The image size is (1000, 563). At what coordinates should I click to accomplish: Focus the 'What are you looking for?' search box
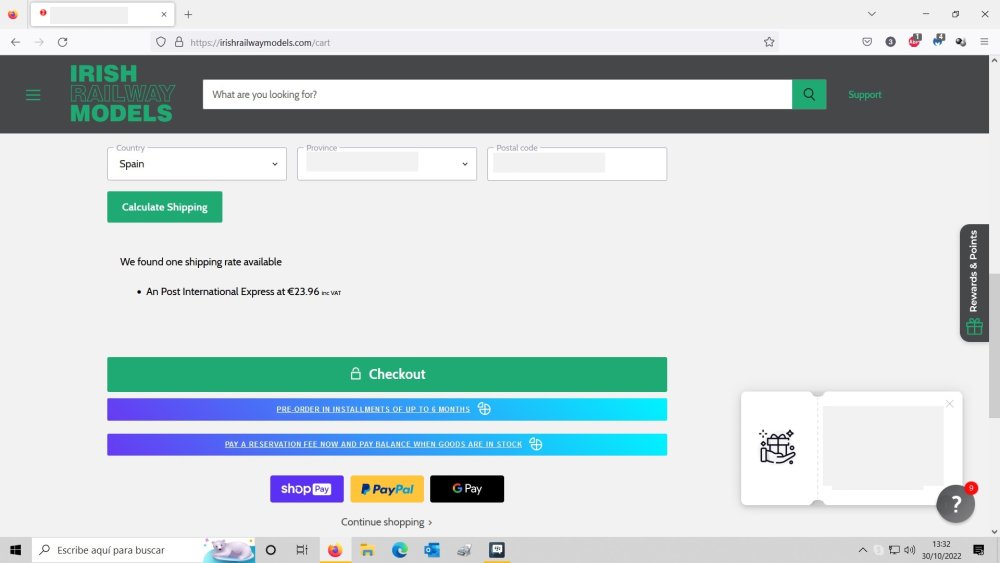coord(497,94)
